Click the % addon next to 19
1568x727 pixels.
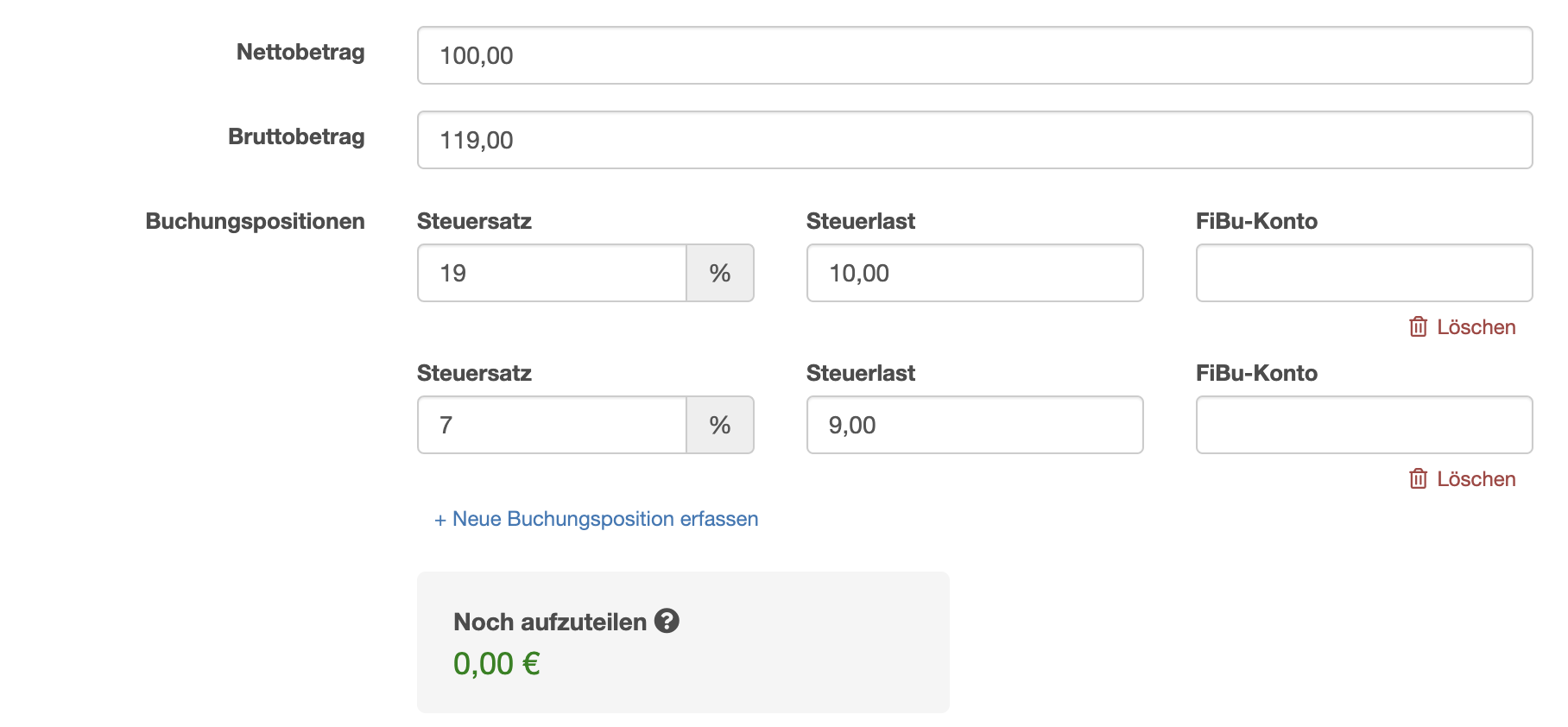coord(720,273)
